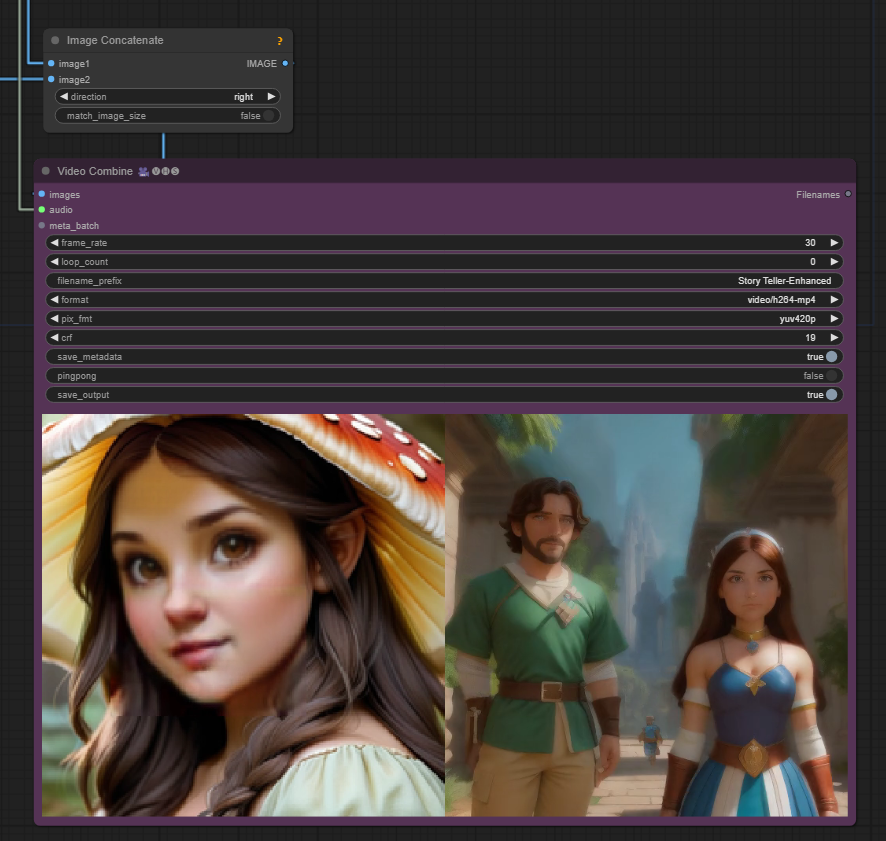The image size is (886, 841).
Task: Click the crf value 19
Action: (x=810, y=337)
